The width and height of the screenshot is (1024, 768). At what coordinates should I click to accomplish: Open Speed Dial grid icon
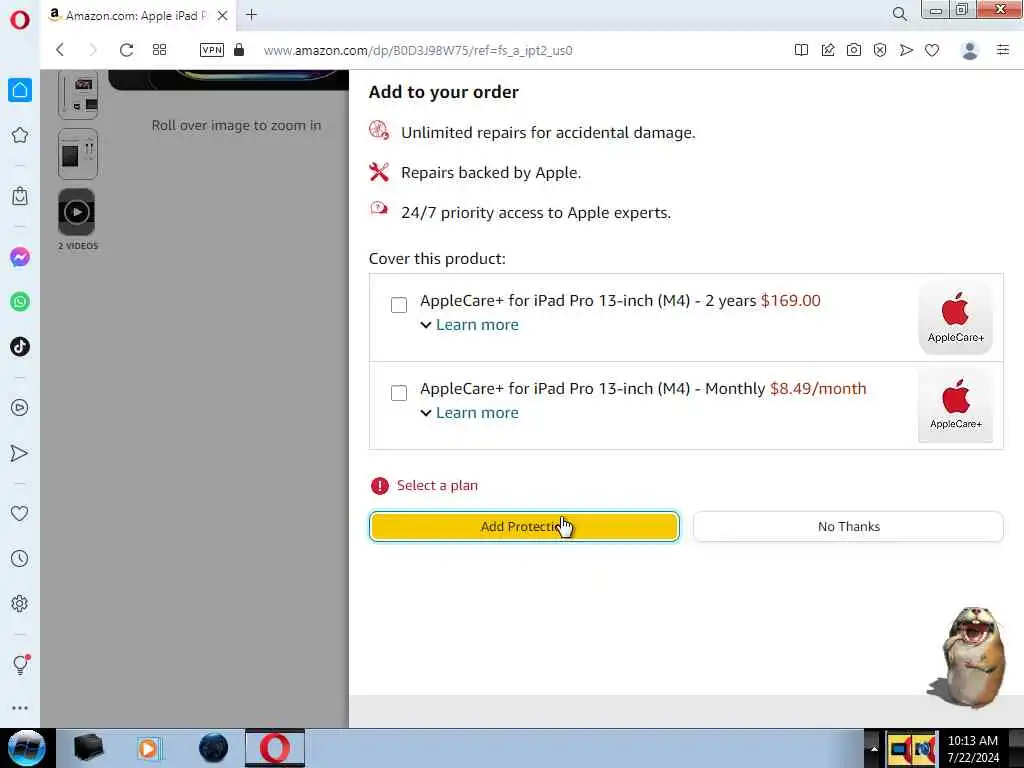point(159,50)
